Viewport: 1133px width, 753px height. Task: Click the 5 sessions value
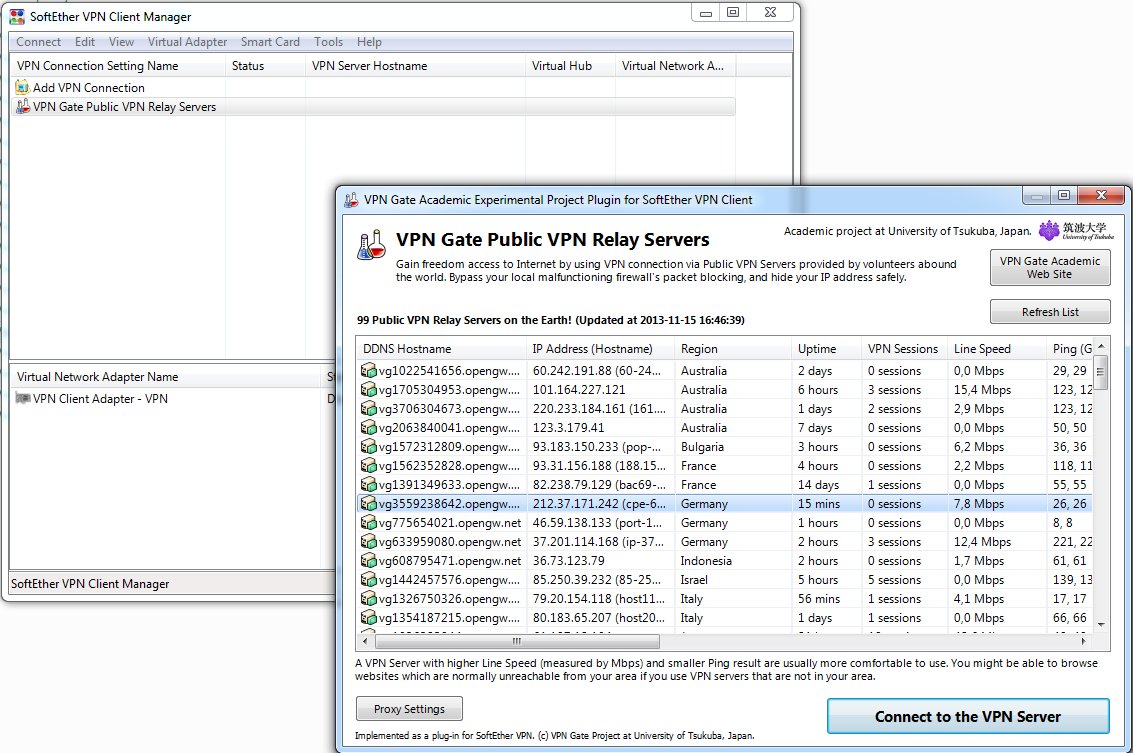click(x=895, y=580)
